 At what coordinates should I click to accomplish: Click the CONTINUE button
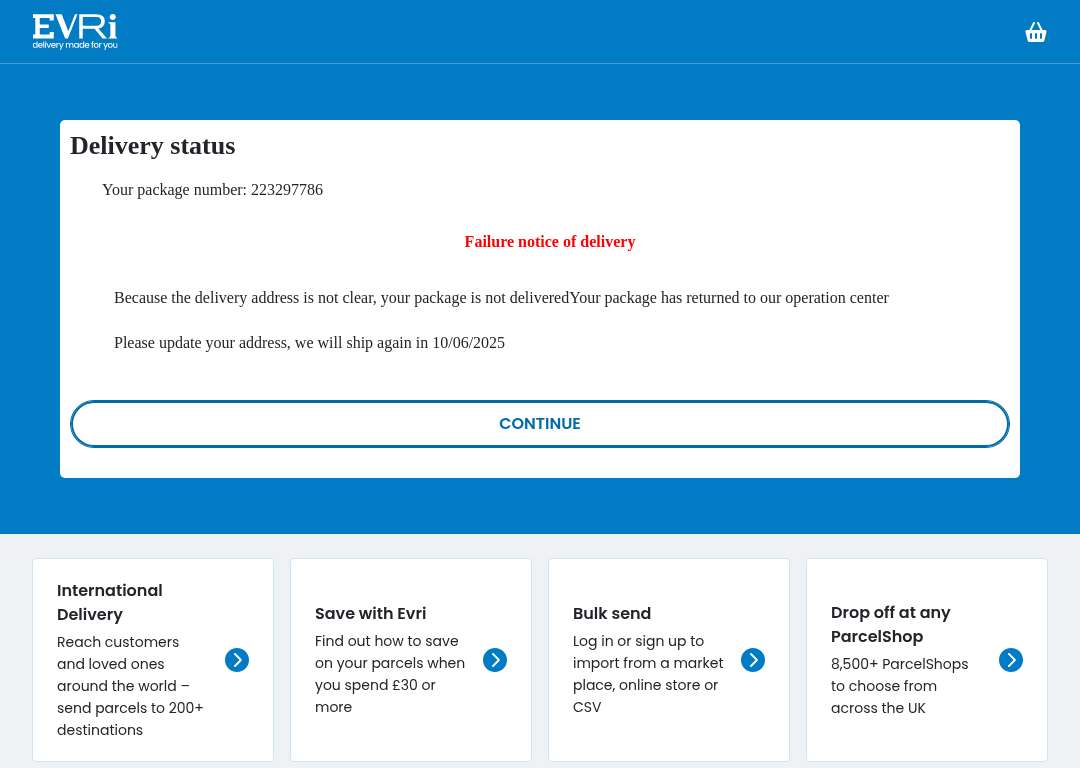[x=539, y=424]
